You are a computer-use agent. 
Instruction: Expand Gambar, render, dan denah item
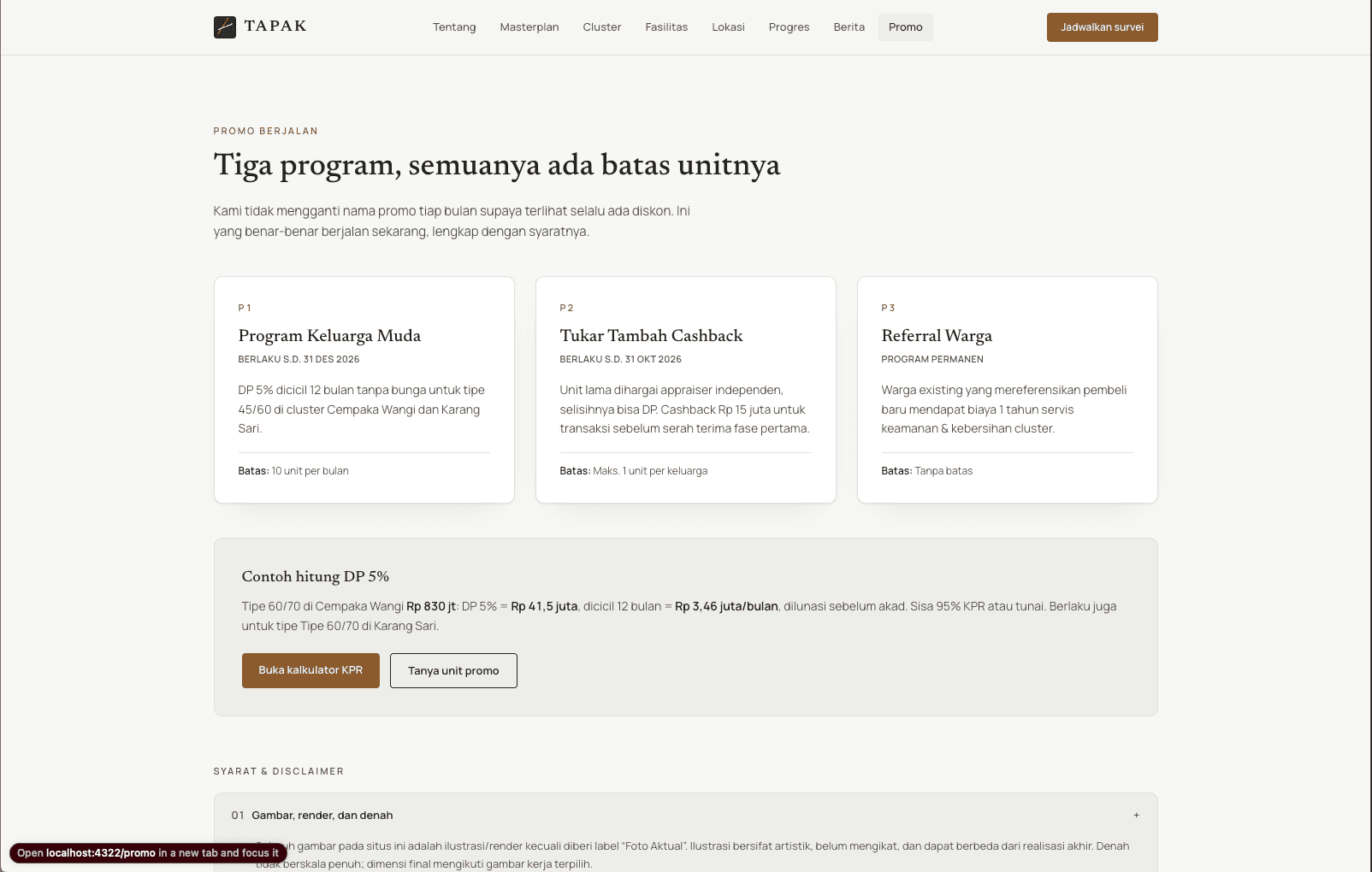click(x=685, y=815)
